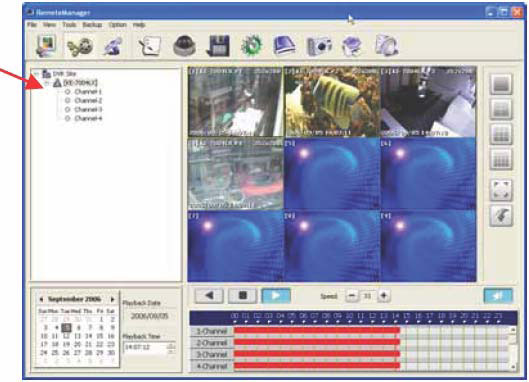
Task: Switch to single-view layout button
Action: click(x=501, y=84)
